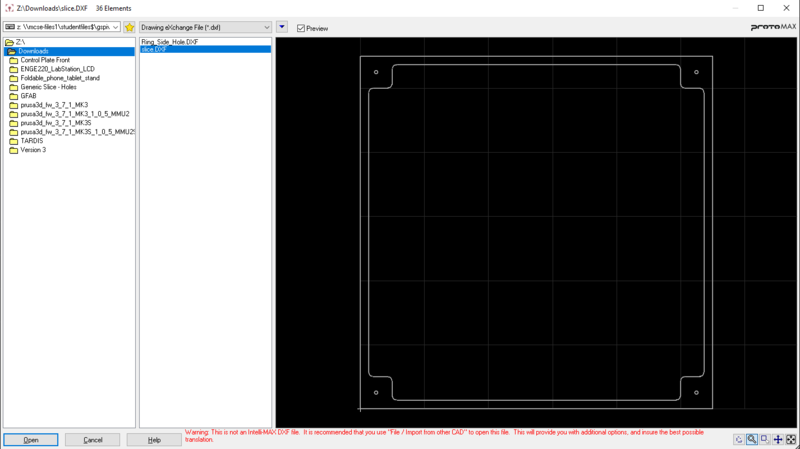Viewport: 800px width, 449px height.
Task: Click the application icon in title bar
Action: [x=9, y=8]
